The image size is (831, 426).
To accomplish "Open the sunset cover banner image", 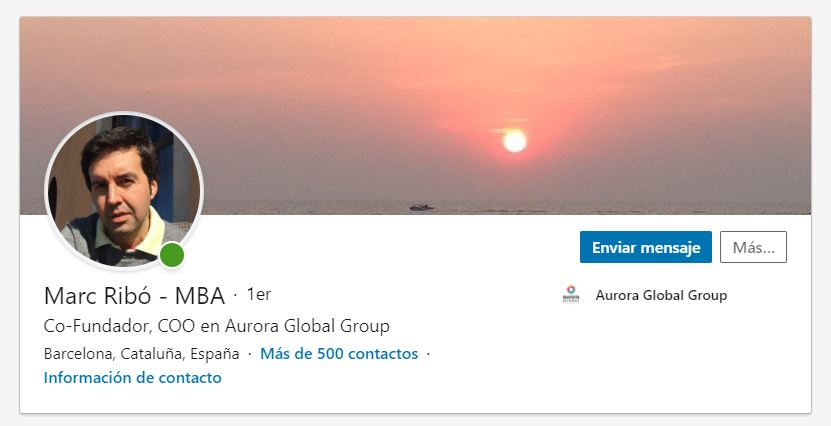I will click(416, 116).
